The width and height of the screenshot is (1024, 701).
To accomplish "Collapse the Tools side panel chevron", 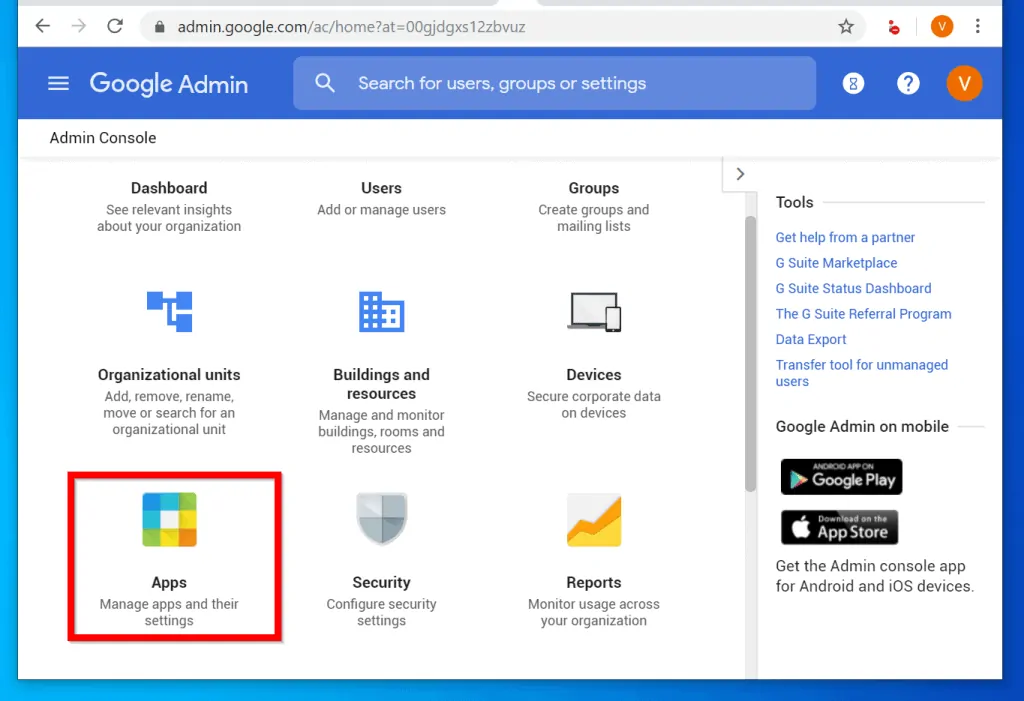I will point(739,173).
